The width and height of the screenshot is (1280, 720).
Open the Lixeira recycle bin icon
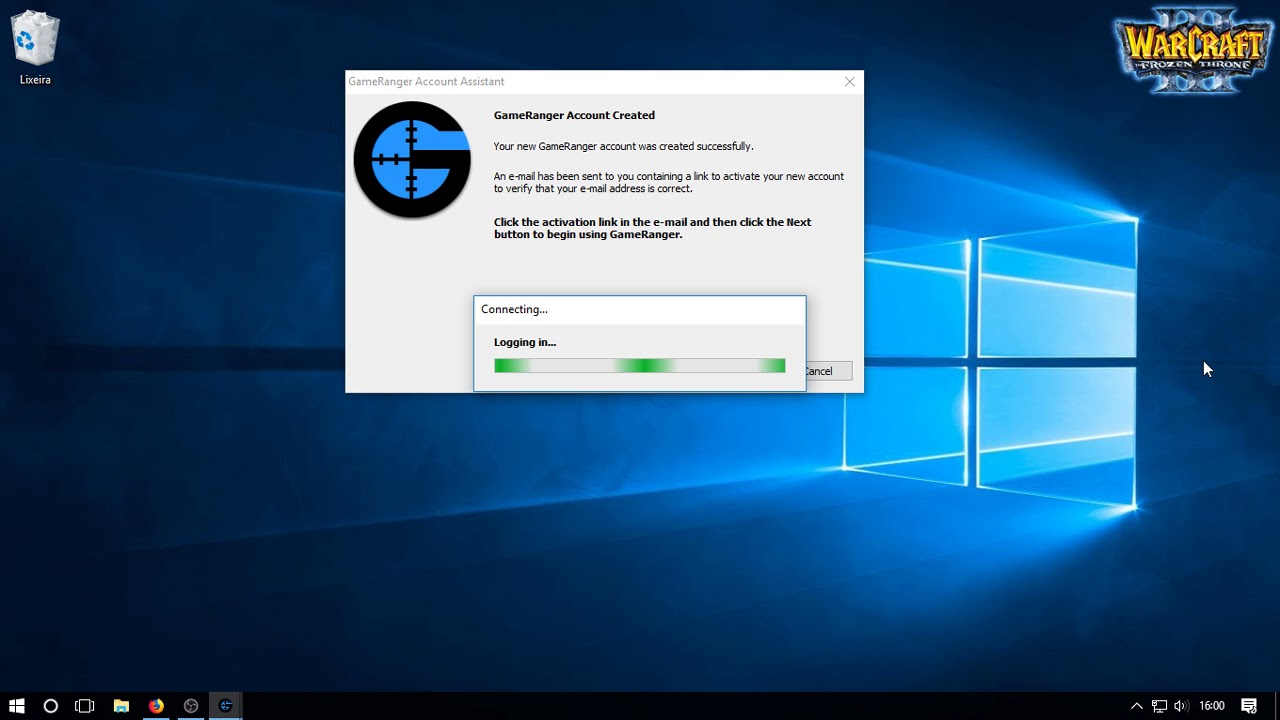[x=35, y=47]
